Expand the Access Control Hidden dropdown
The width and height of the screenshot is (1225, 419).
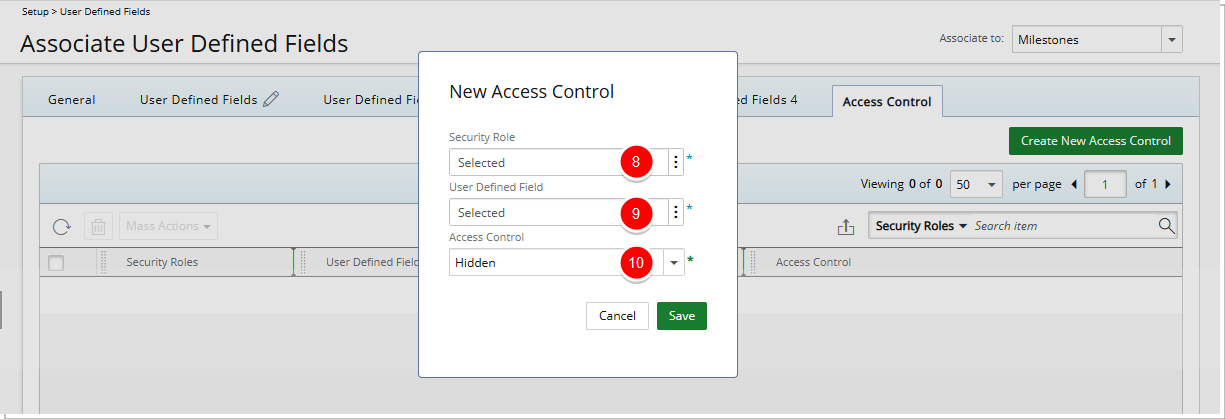675,262
